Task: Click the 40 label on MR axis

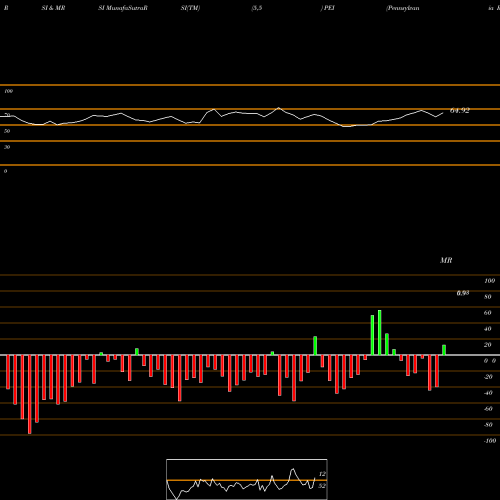Action: [x=488, y=329]
